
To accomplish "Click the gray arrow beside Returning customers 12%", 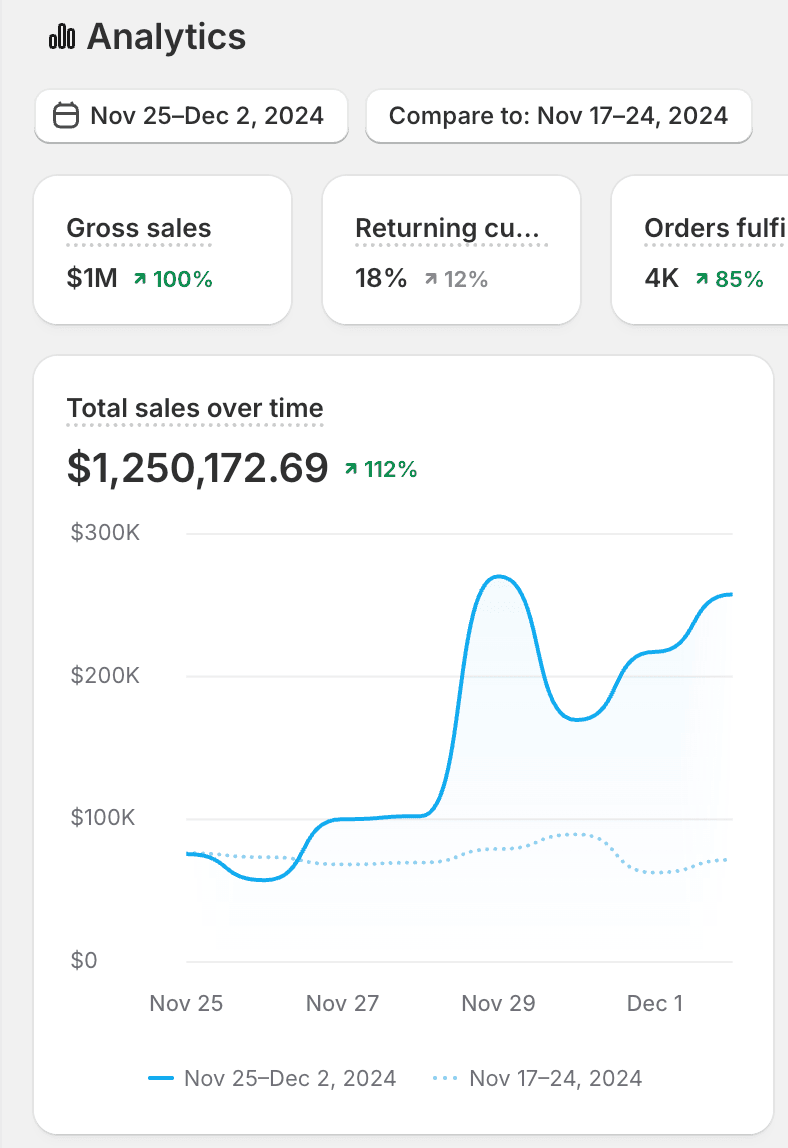I will pyautogui.click(x=430, y=279).
